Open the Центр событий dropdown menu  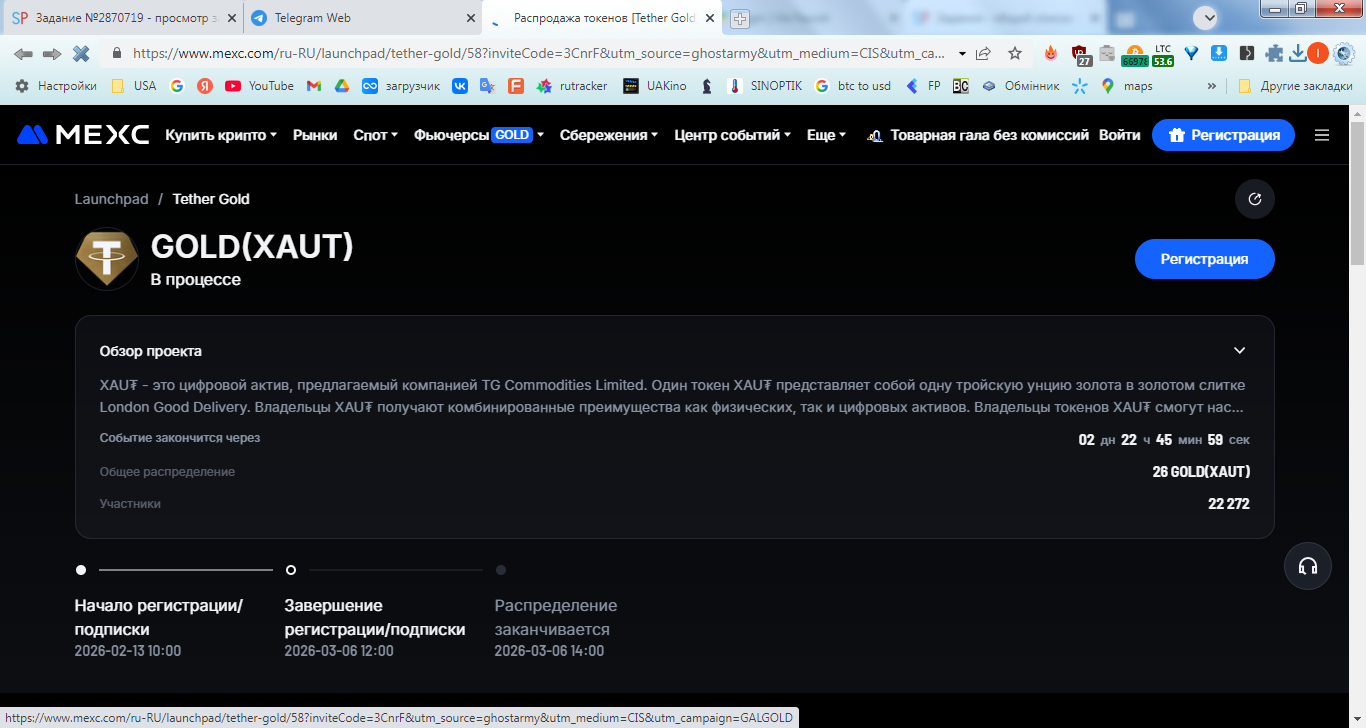point(733,135)
